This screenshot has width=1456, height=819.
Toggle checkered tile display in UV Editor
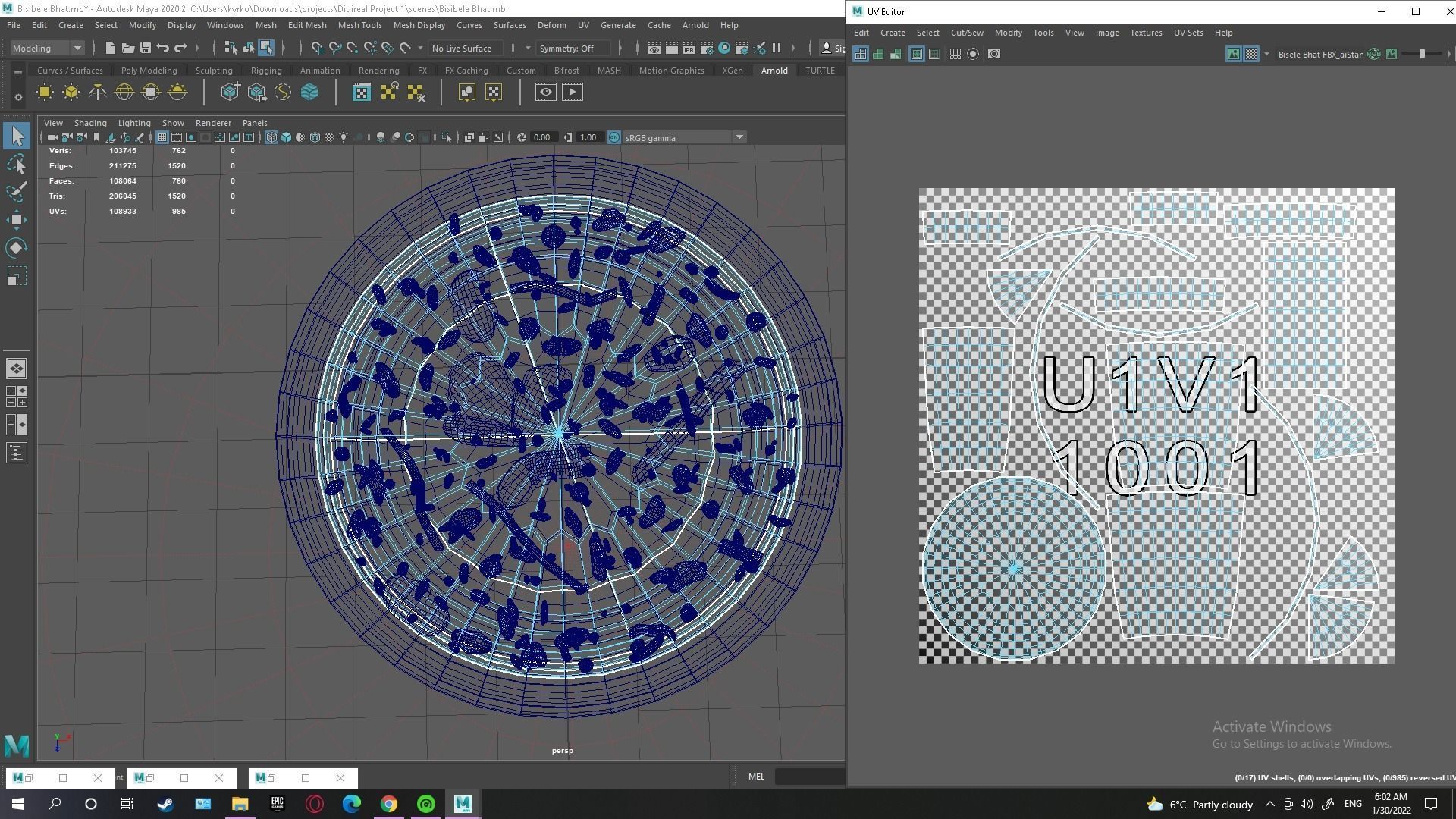(1251, 54)
